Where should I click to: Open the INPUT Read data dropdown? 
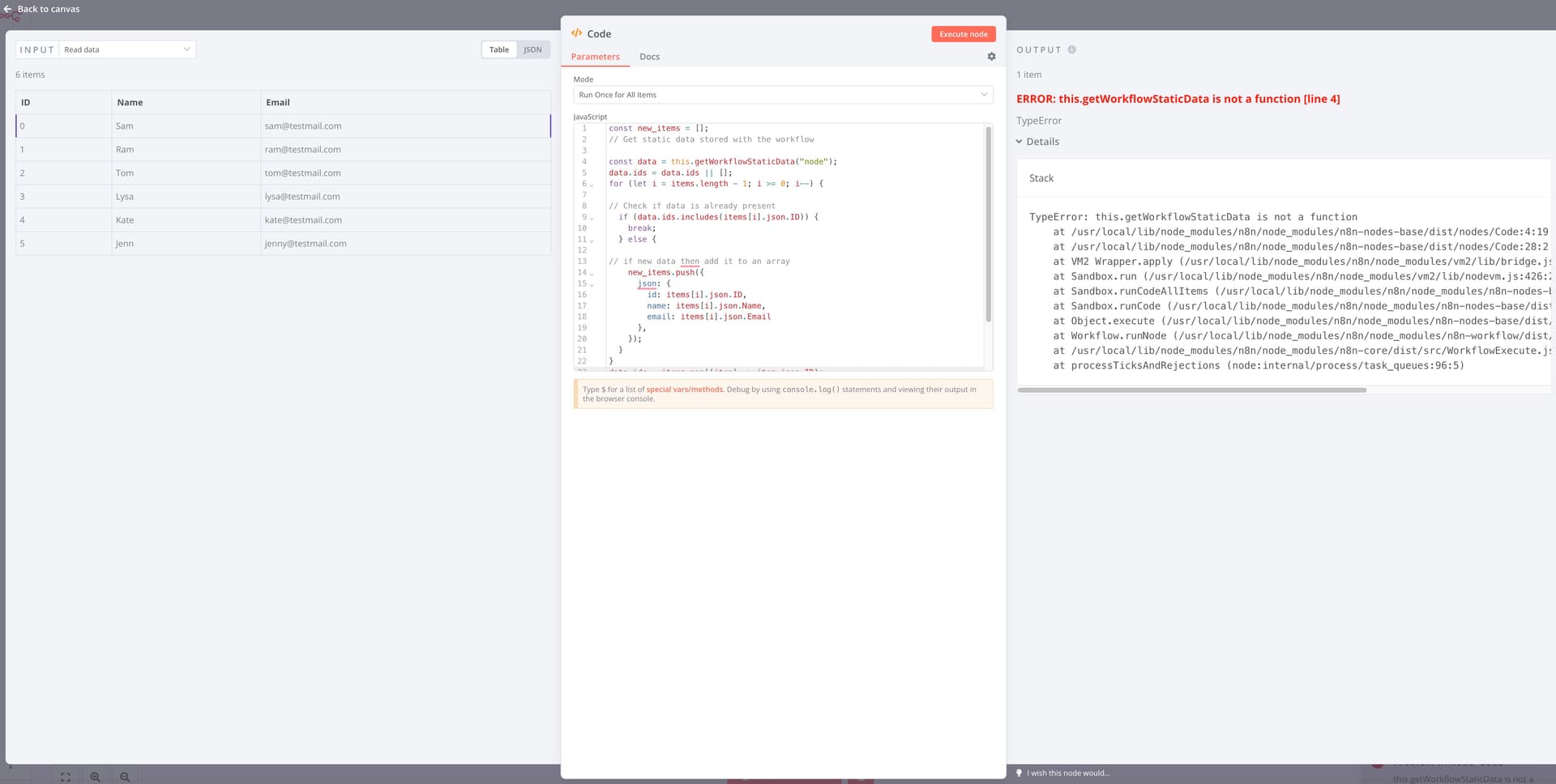[128, 49]
